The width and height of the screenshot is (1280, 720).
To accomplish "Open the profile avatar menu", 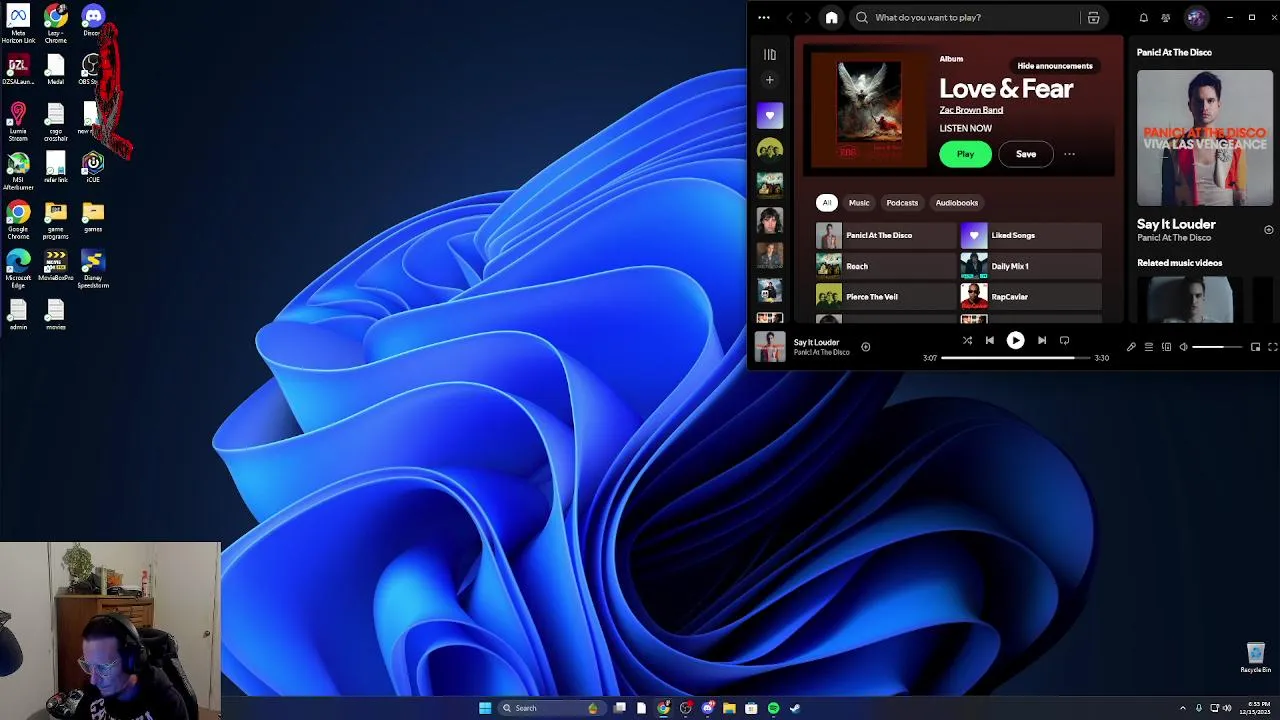I will [x=1196, y=17].
